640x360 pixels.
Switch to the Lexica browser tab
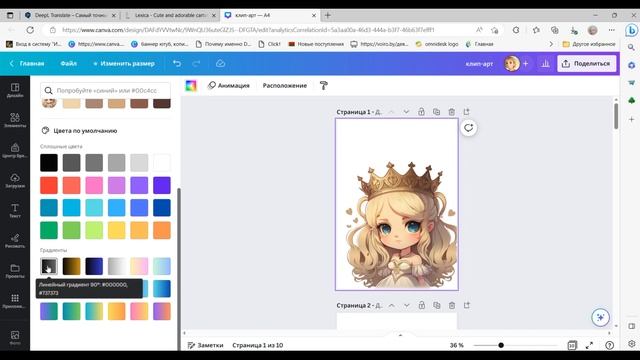[x=170, y=15]
